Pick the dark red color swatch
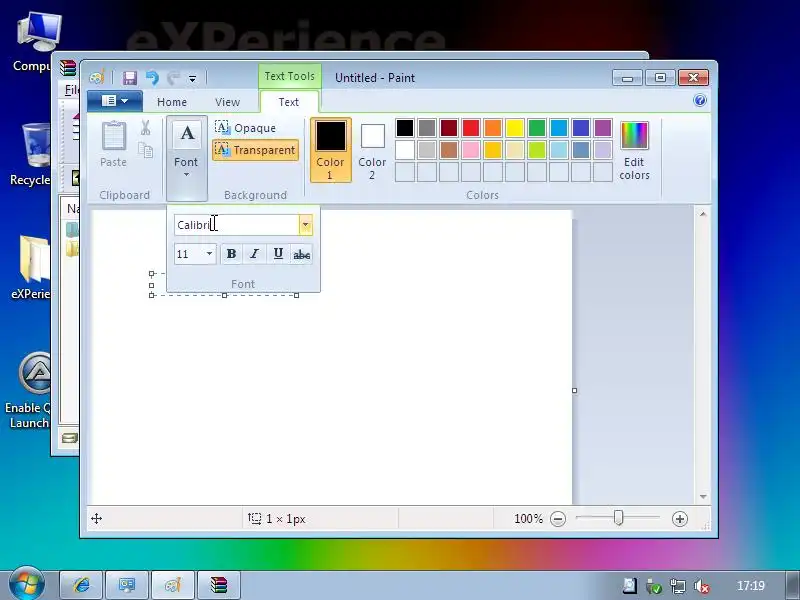Viewport: 800px width, 600px height. (x=449, y=128)
